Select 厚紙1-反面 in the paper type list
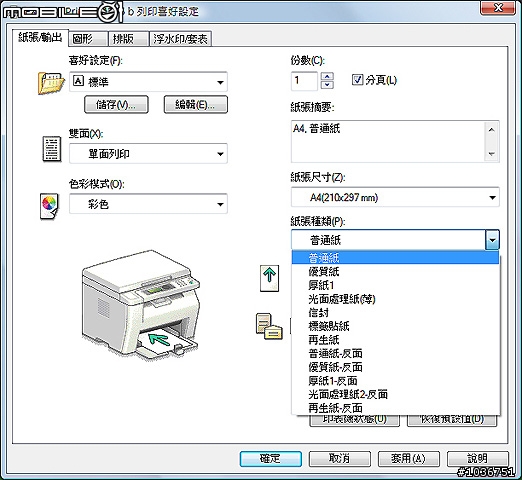 395,381
